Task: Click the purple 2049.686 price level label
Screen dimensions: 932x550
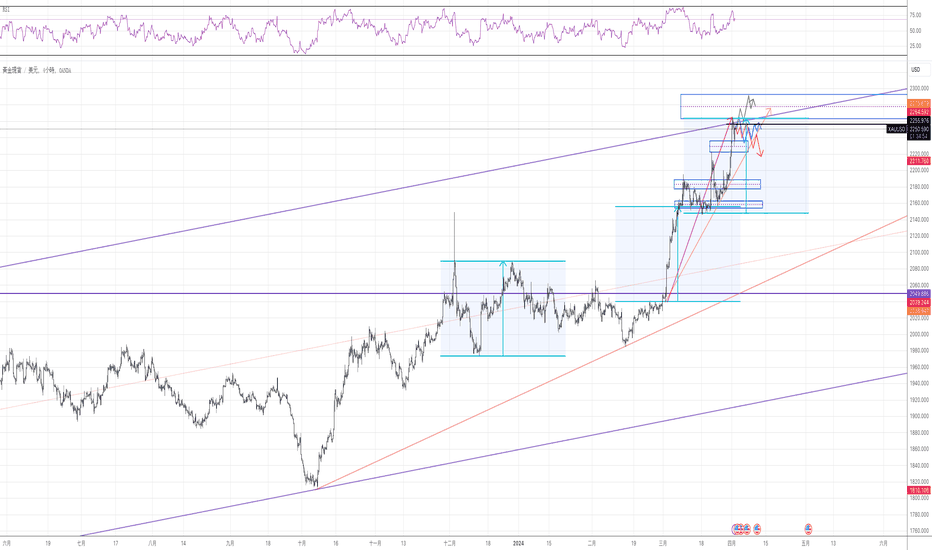Action: pos(919,293)
